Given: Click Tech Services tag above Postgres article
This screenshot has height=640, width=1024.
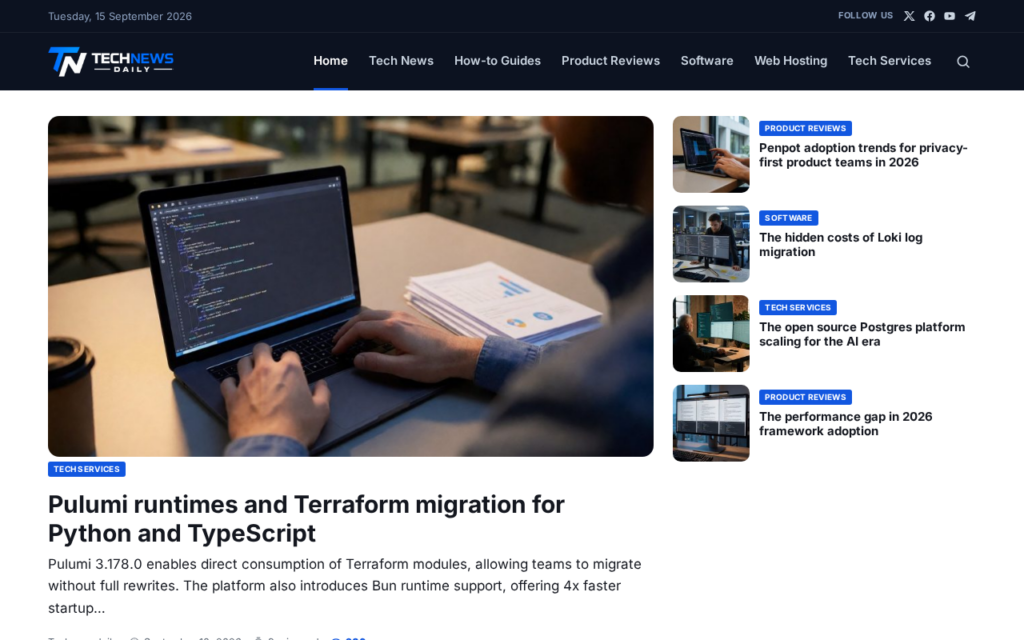Looking at the screenshot, I should pyautogui.click(x=797, y=307).
